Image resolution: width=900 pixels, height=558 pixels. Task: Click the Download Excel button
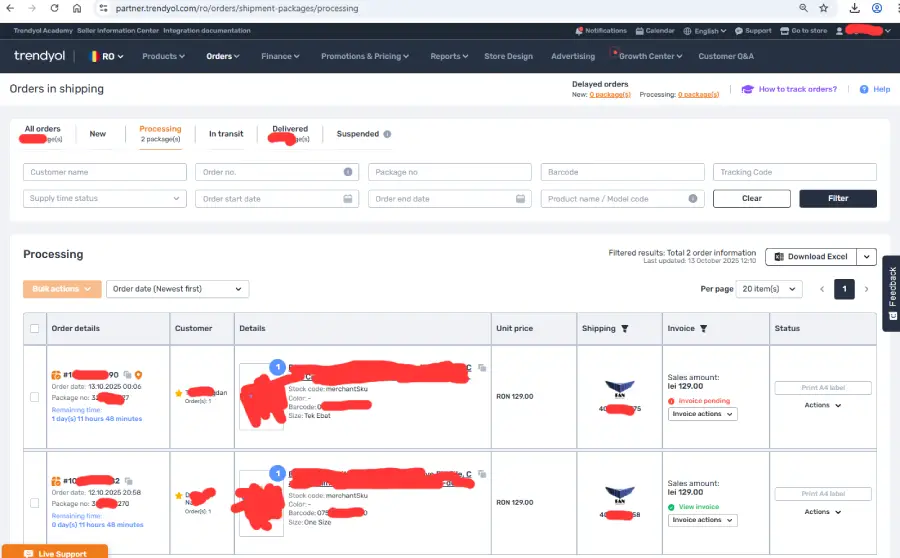(x=811, y=257)
